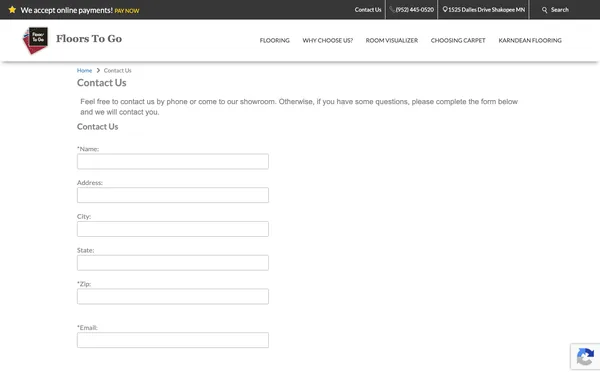The width and height of the screenshot is (600, 375).
Task: Open the ROOM VISUALIZER menu item
Action: 392,40
